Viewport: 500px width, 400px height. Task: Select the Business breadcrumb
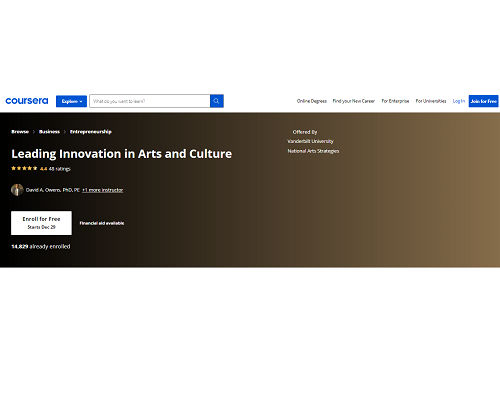coord(49,132)
